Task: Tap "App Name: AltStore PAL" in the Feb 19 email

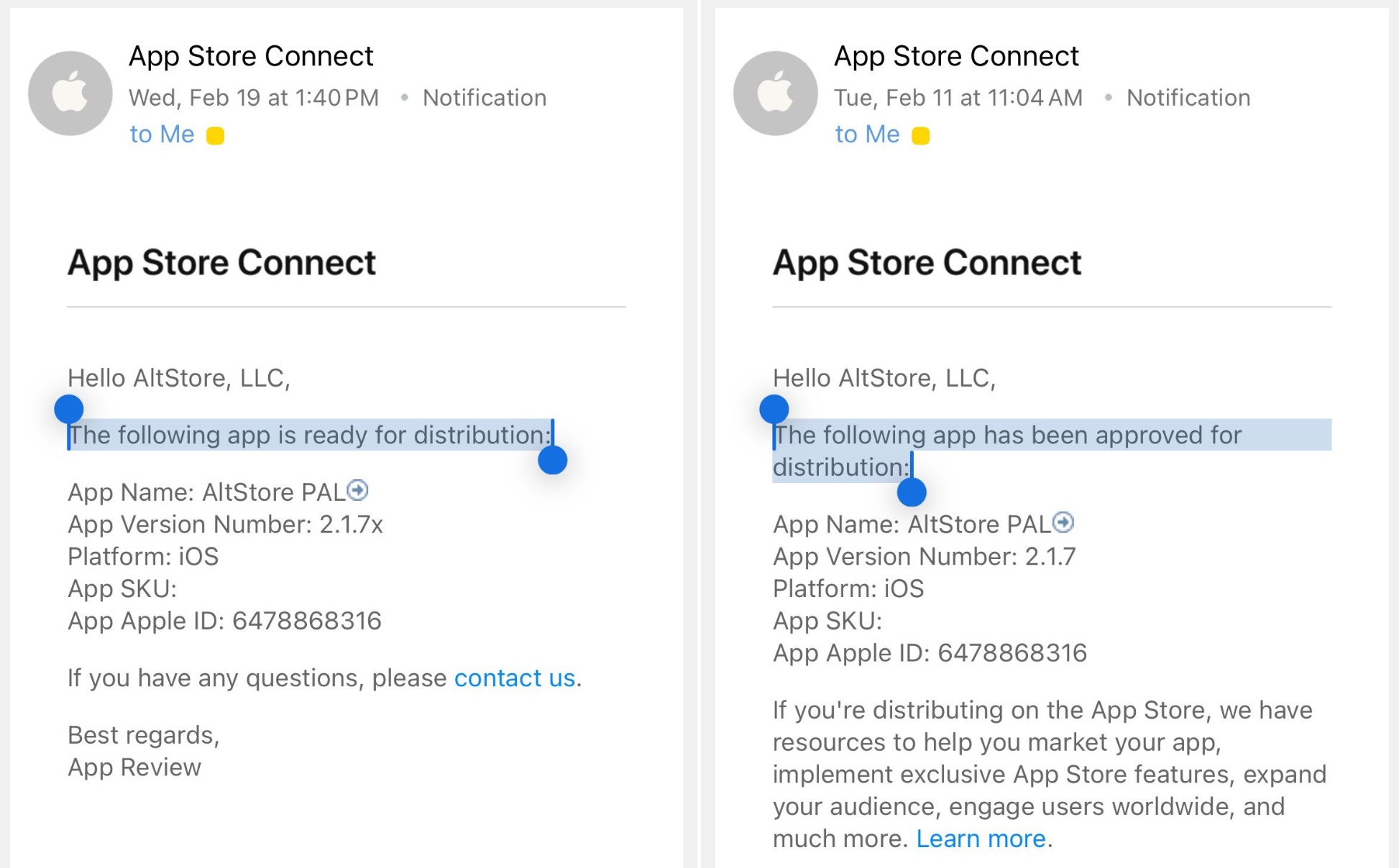Action: tap(207, 492)
